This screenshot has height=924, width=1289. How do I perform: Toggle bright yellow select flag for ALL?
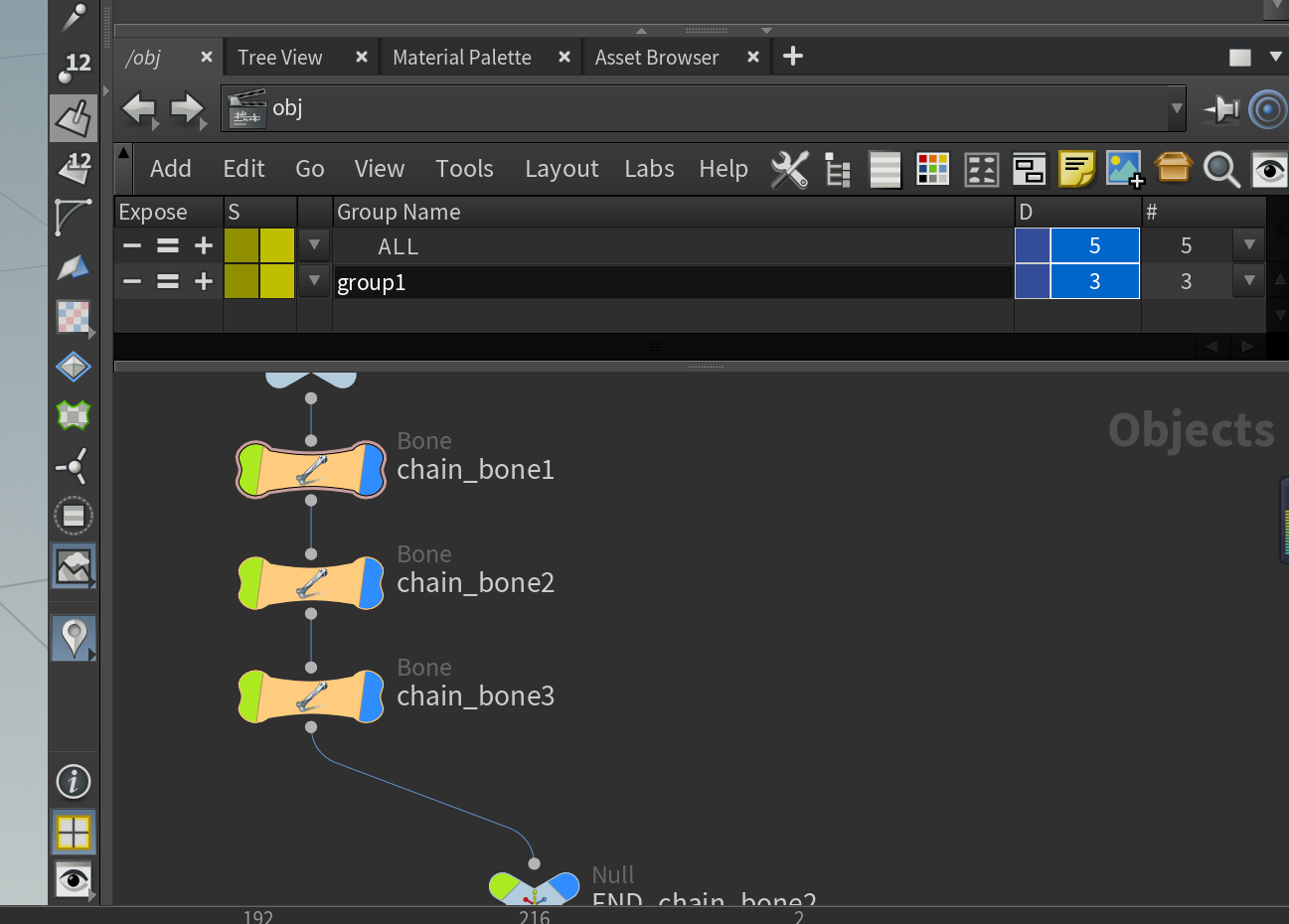277,245
